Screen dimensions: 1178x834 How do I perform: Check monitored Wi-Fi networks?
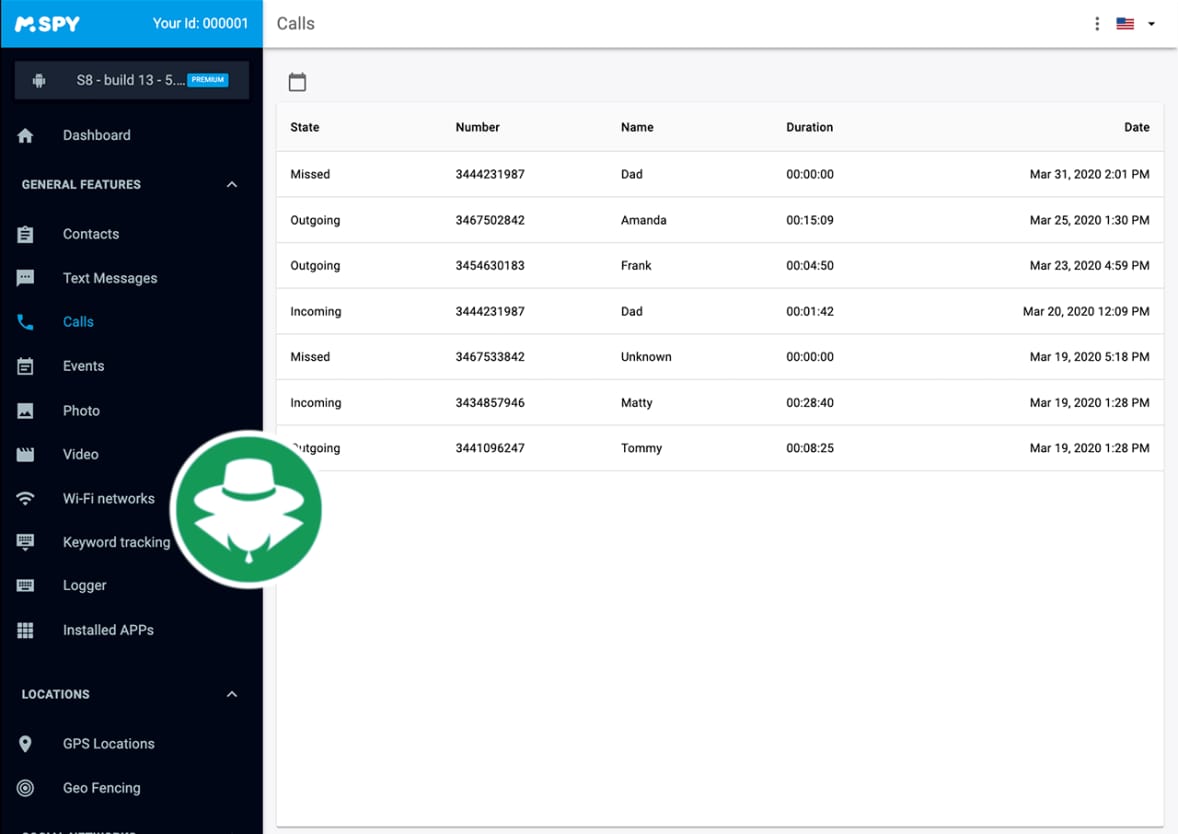(108, 498)
